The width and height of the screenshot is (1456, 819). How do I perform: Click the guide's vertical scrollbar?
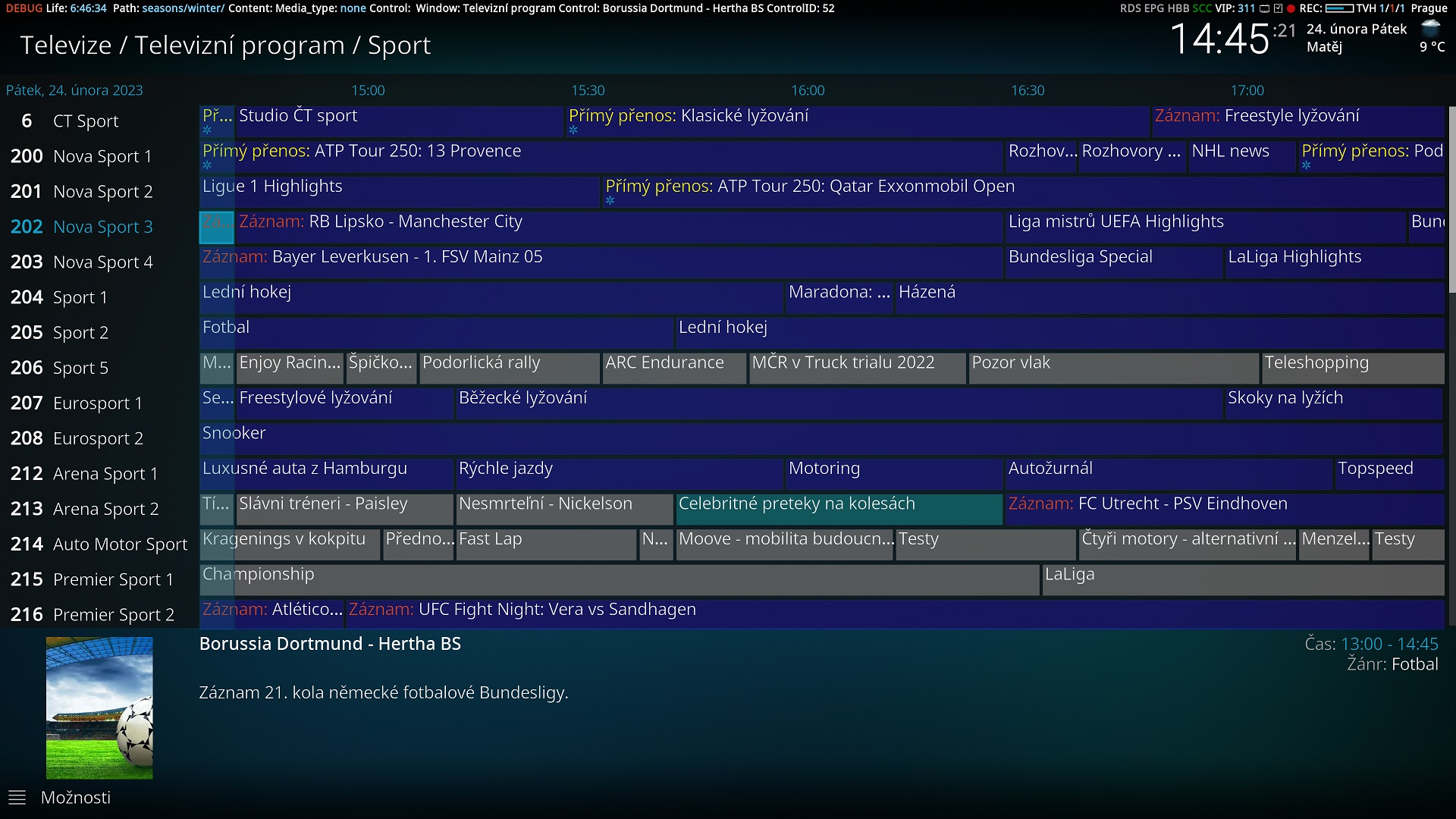coord(1451,199)
